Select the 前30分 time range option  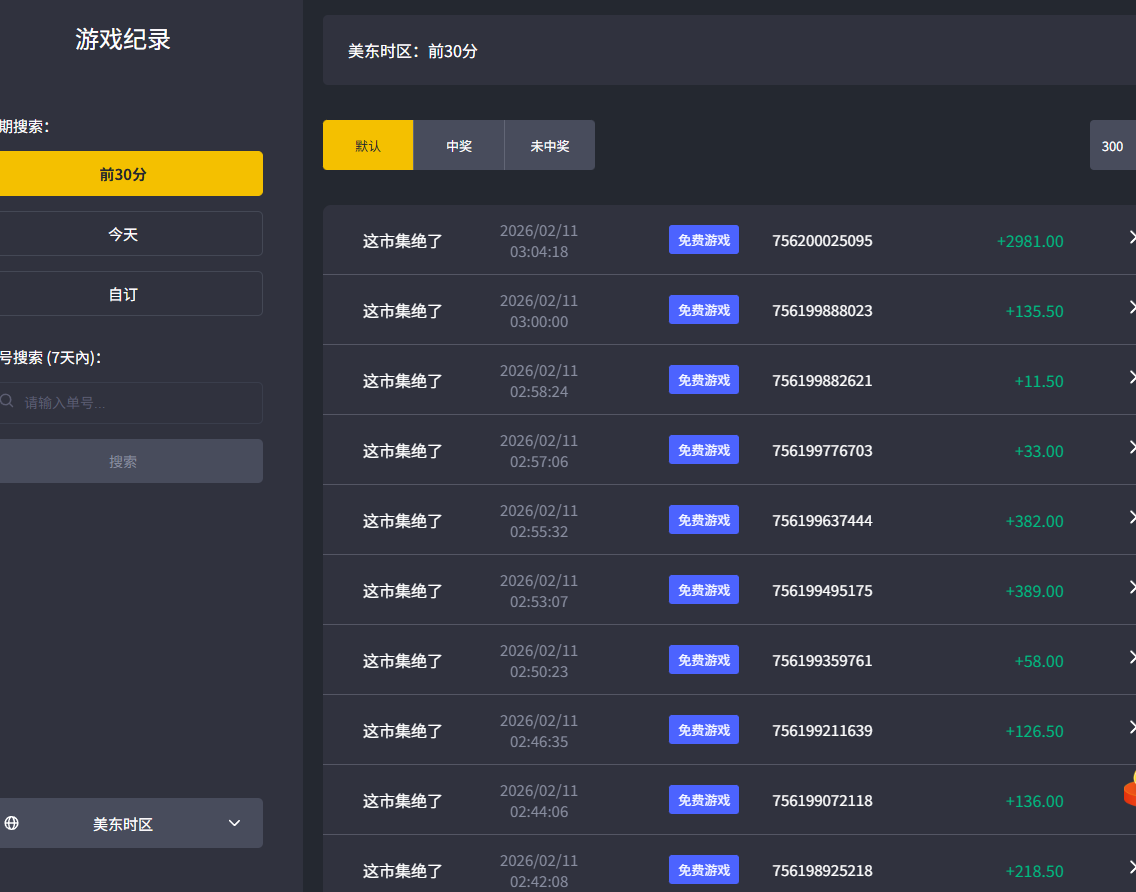(123, 174)
